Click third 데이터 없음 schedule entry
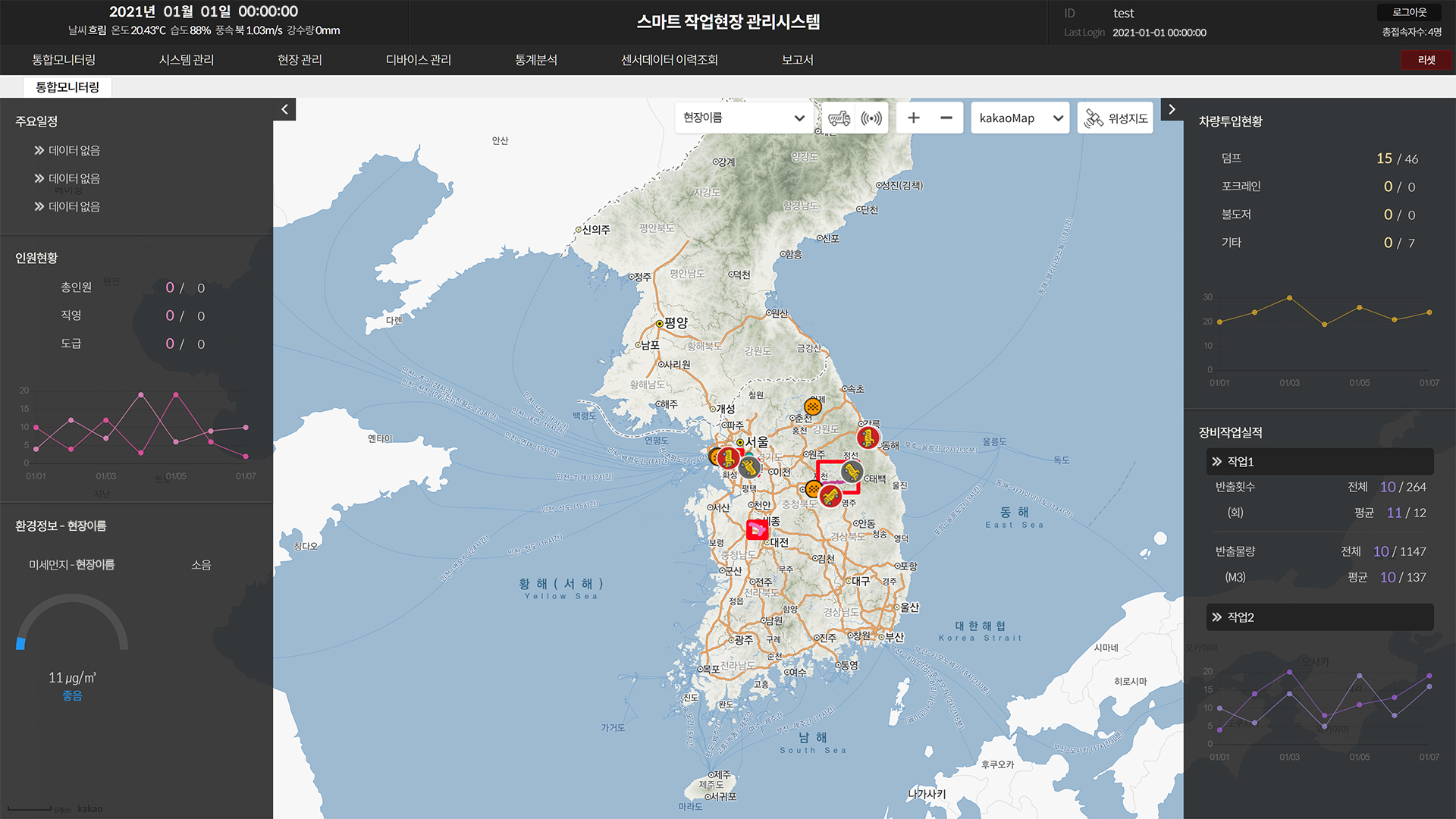The width and height of the screenshot is (1456, 819). [67, 206]
